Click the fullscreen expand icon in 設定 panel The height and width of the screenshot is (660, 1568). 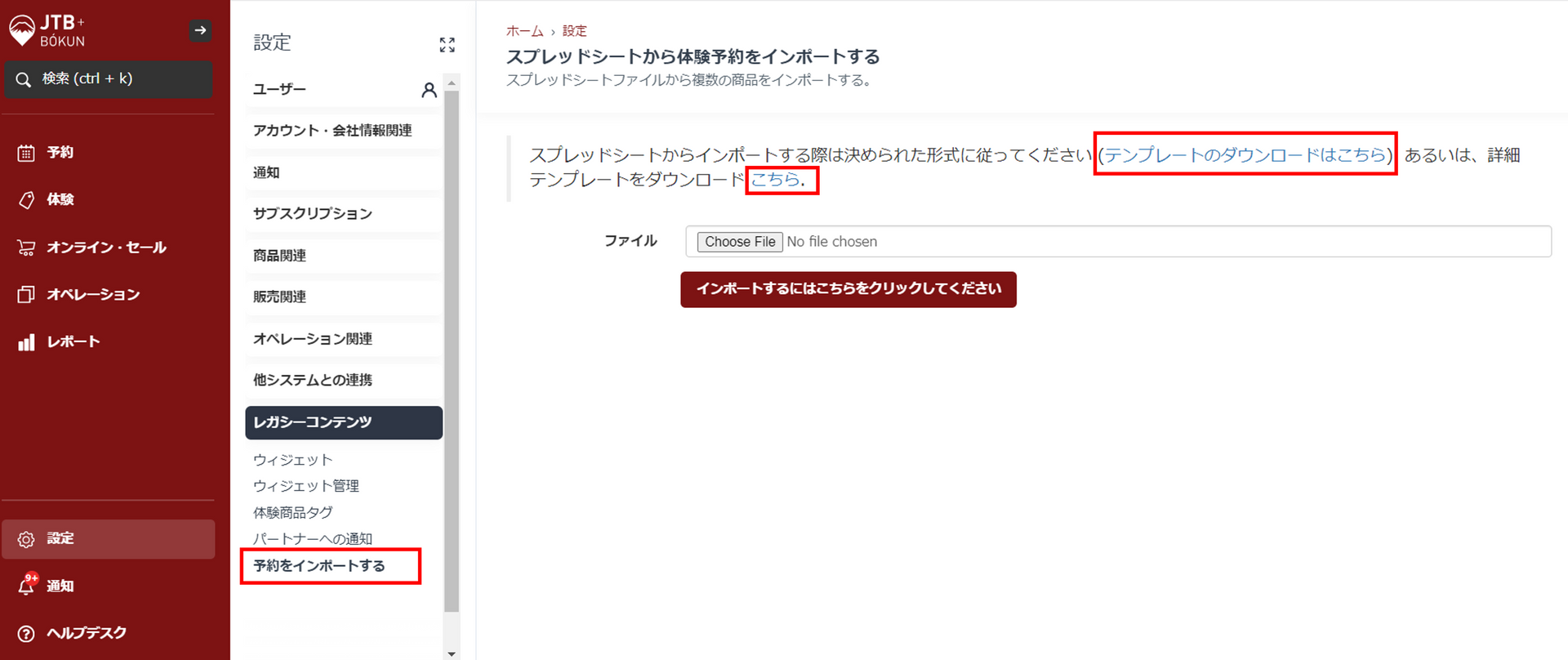pos(447,45)
